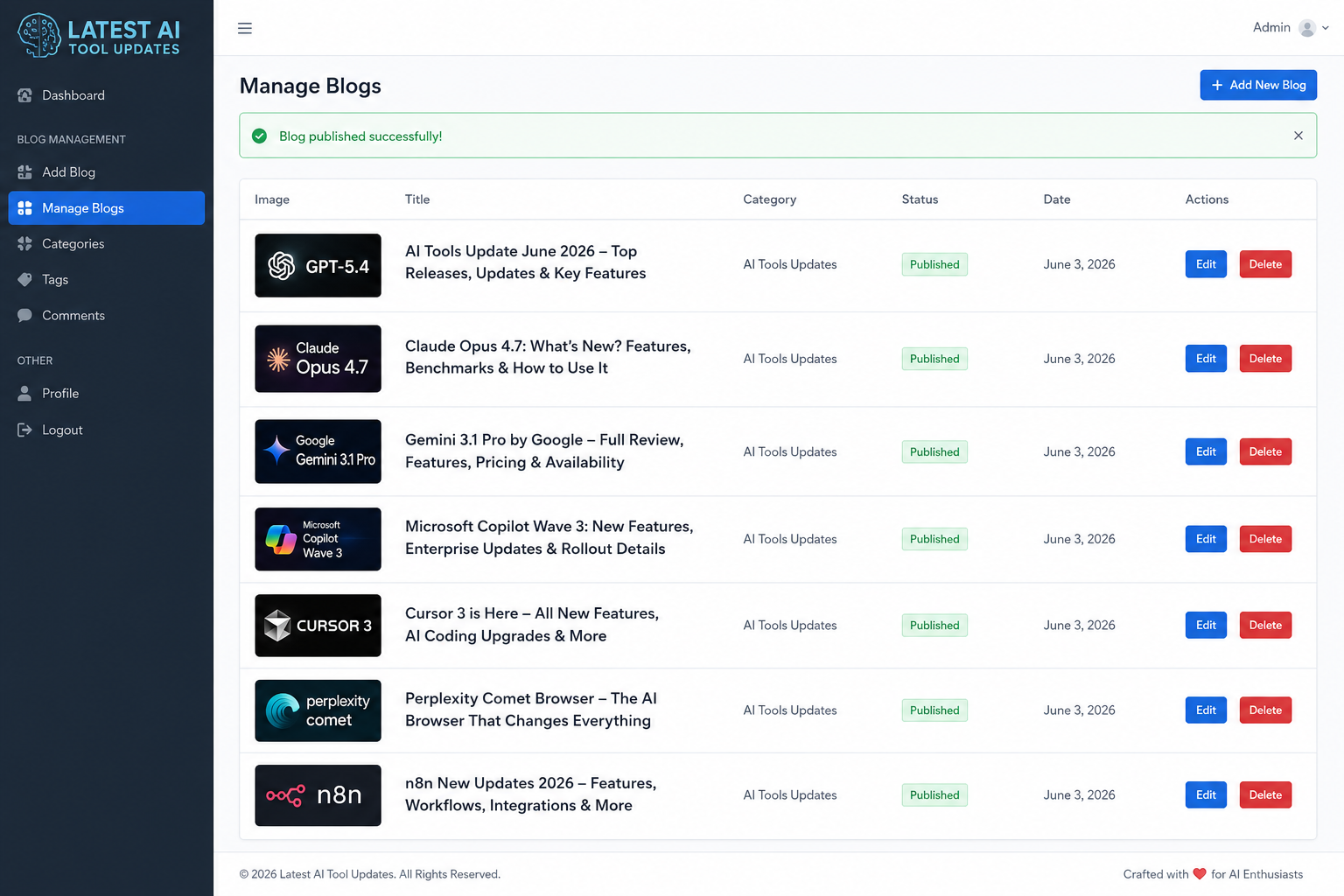The height and width of the screenshot is (896, 1344).
Task: Delete the AI Tools Update June 2026 blog
Action: coord(1265,264)
